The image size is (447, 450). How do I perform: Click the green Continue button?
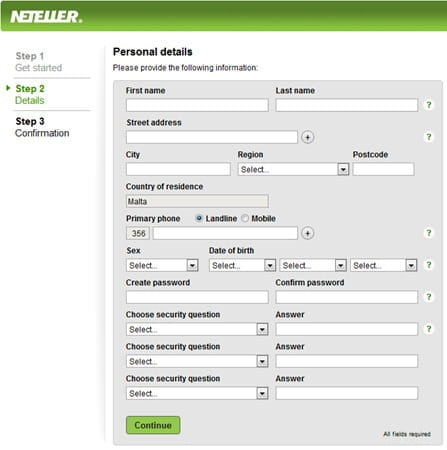[153, 425]
